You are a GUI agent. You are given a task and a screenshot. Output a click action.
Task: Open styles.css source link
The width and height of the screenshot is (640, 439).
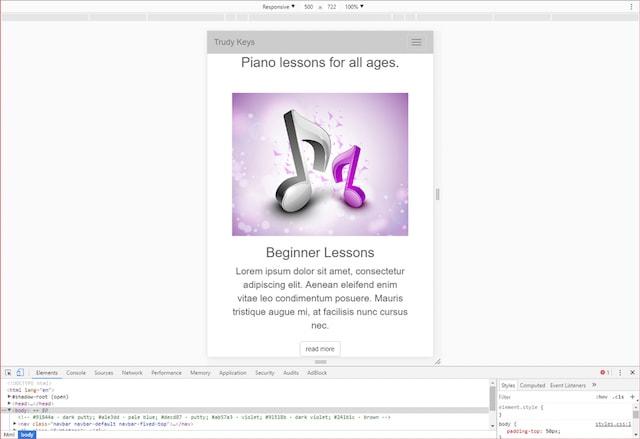click(x=612, y=424)
